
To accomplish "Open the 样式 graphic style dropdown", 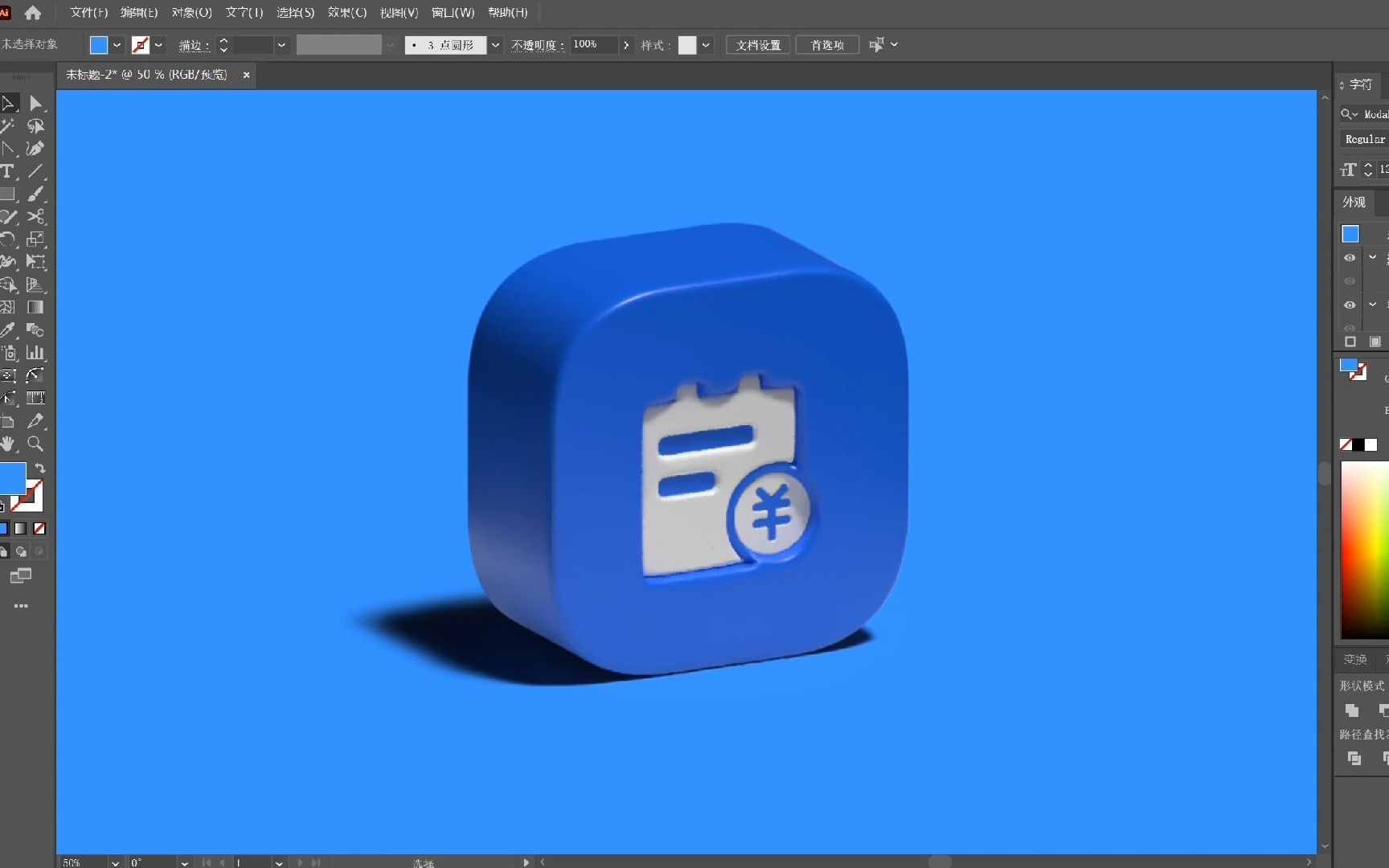I will pyautogui.click(x=706, y=45).
